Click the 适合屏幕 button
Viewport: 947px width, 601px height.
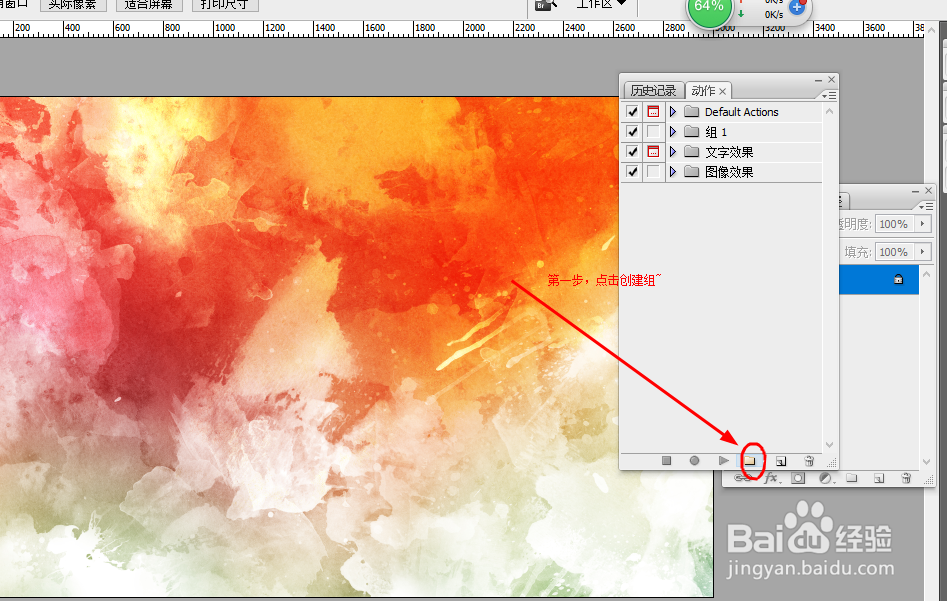click(149, 4)
